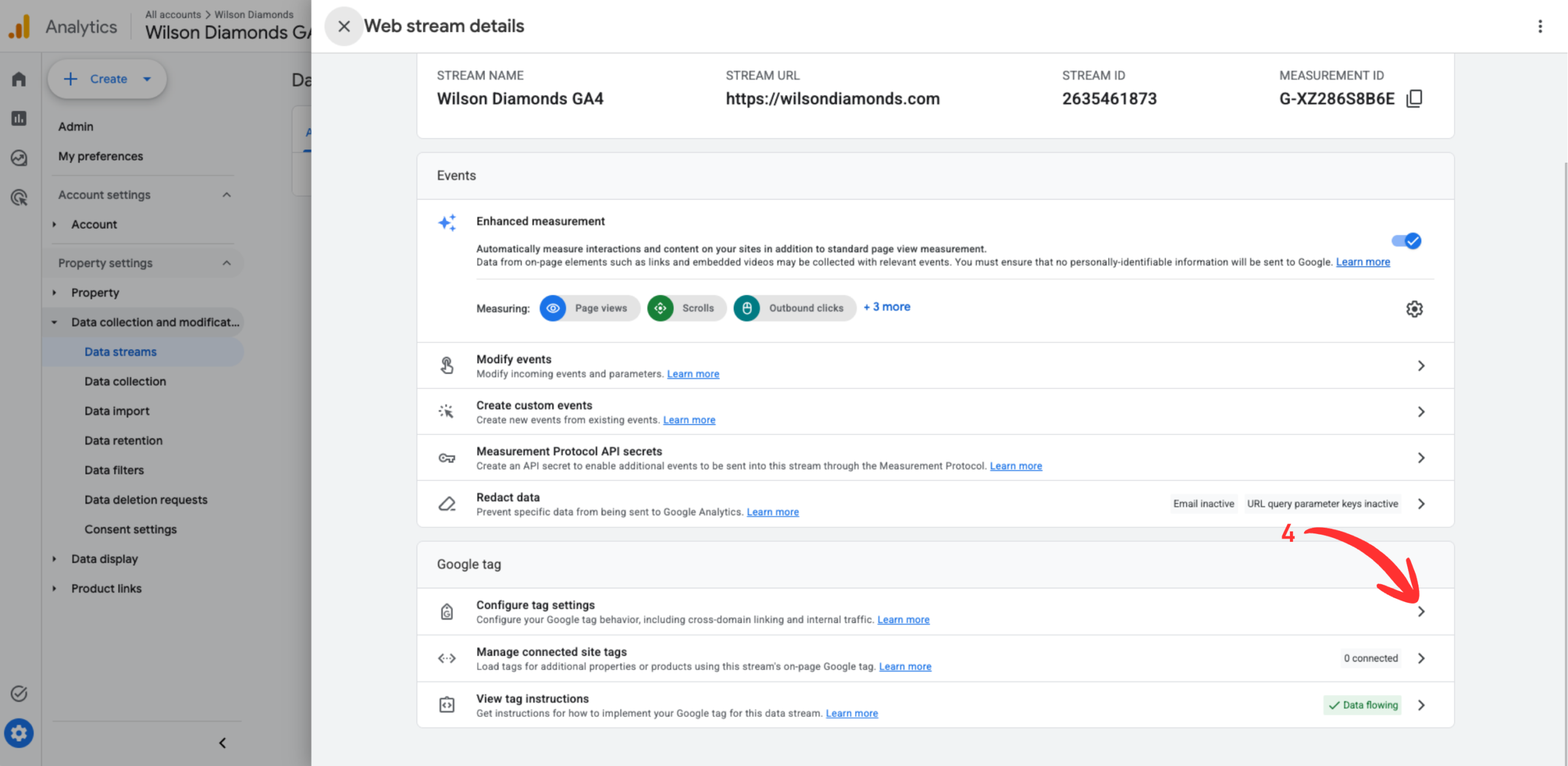Open Learn more link under Redact data
Image resolution: width=1568 pixels, height=766 pixels.
click(x=772, y=512)
